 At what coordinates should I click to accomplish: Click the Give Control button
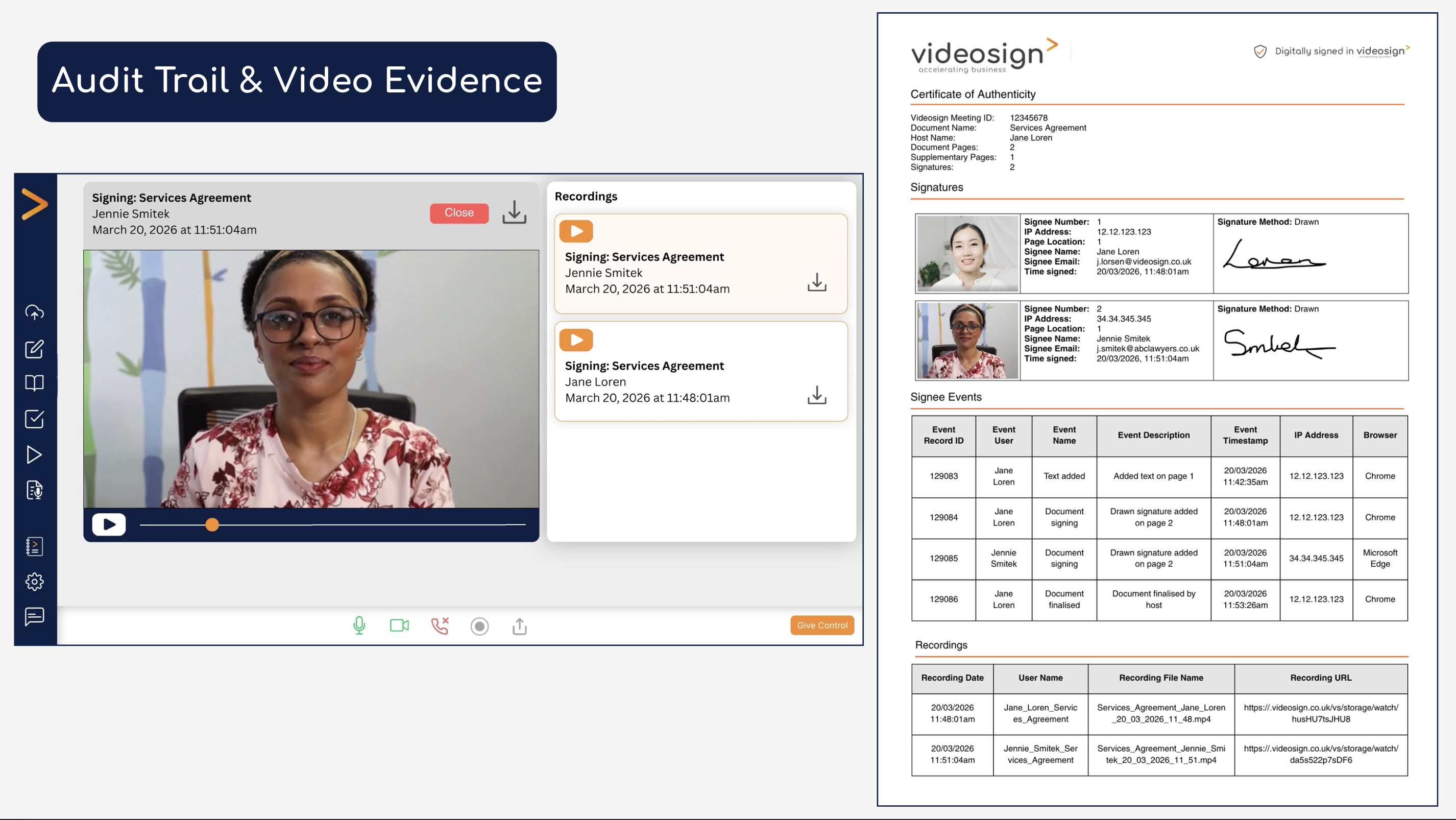822,625
